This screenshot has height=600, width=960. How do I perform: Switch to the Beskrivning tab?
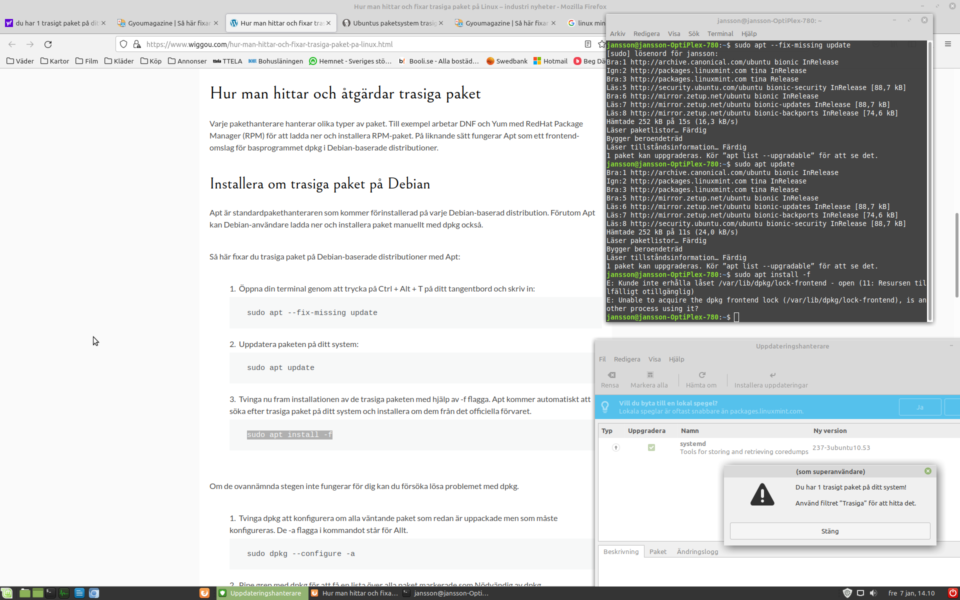[x=621, y=552]
